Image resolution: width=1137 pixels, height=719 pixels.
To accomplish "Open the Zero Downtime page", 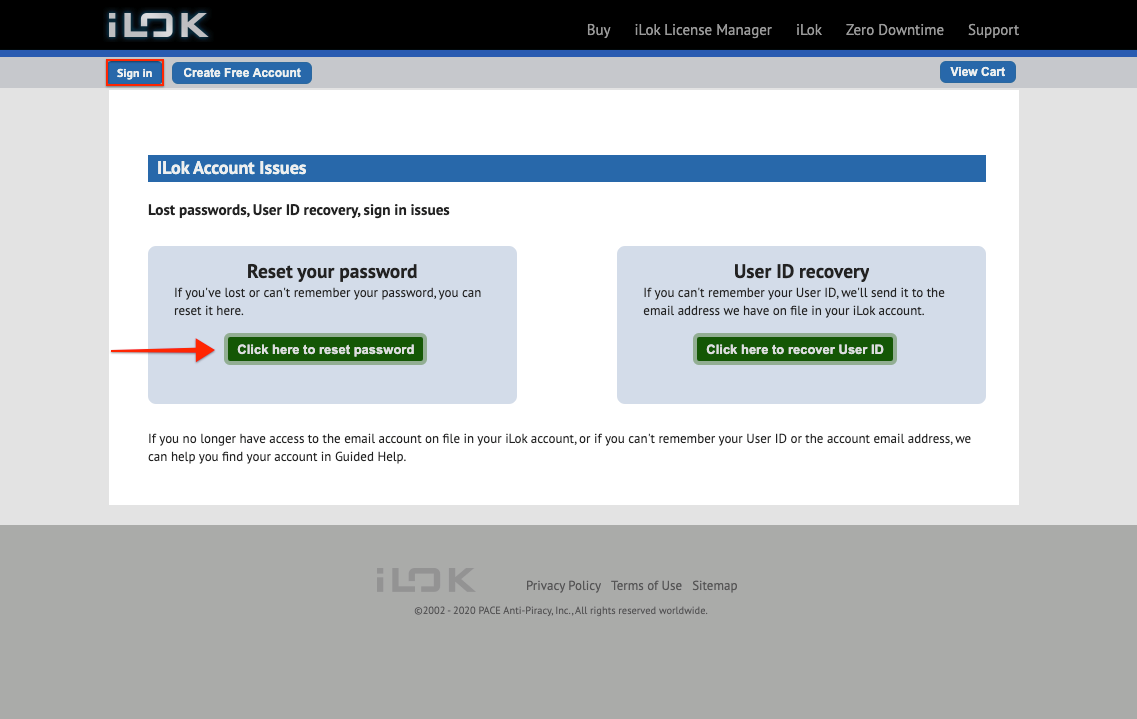I will 894,30.
